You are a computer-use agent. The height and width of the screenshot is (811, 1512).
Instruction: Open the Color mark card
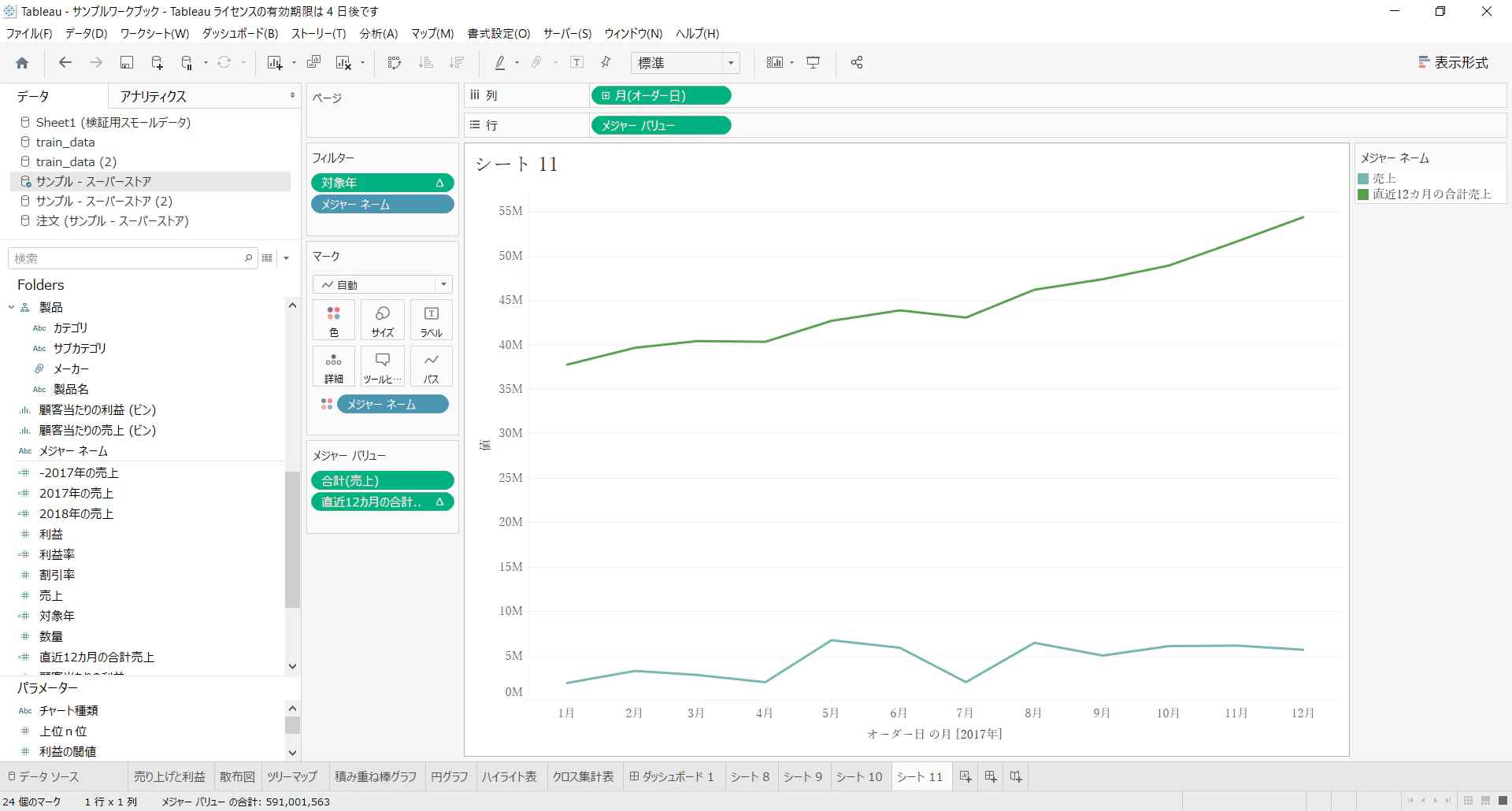[334, 320]
